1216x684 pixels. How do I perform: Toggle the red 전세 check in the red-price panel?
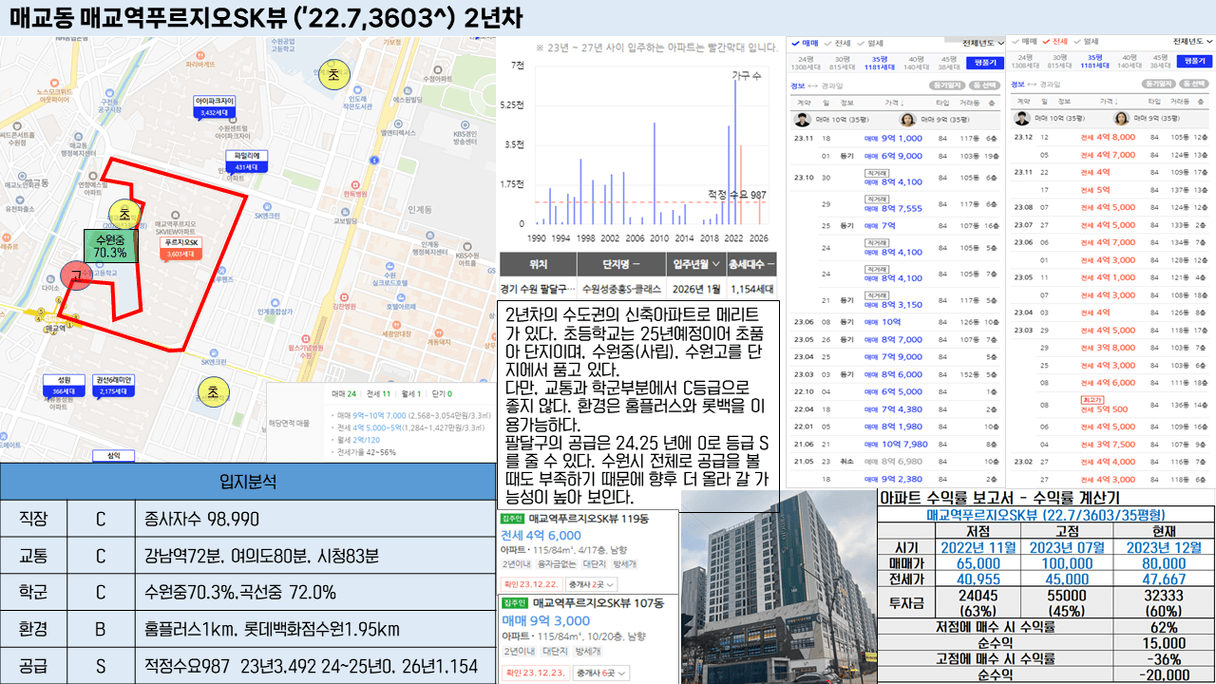coord(1055,42)
